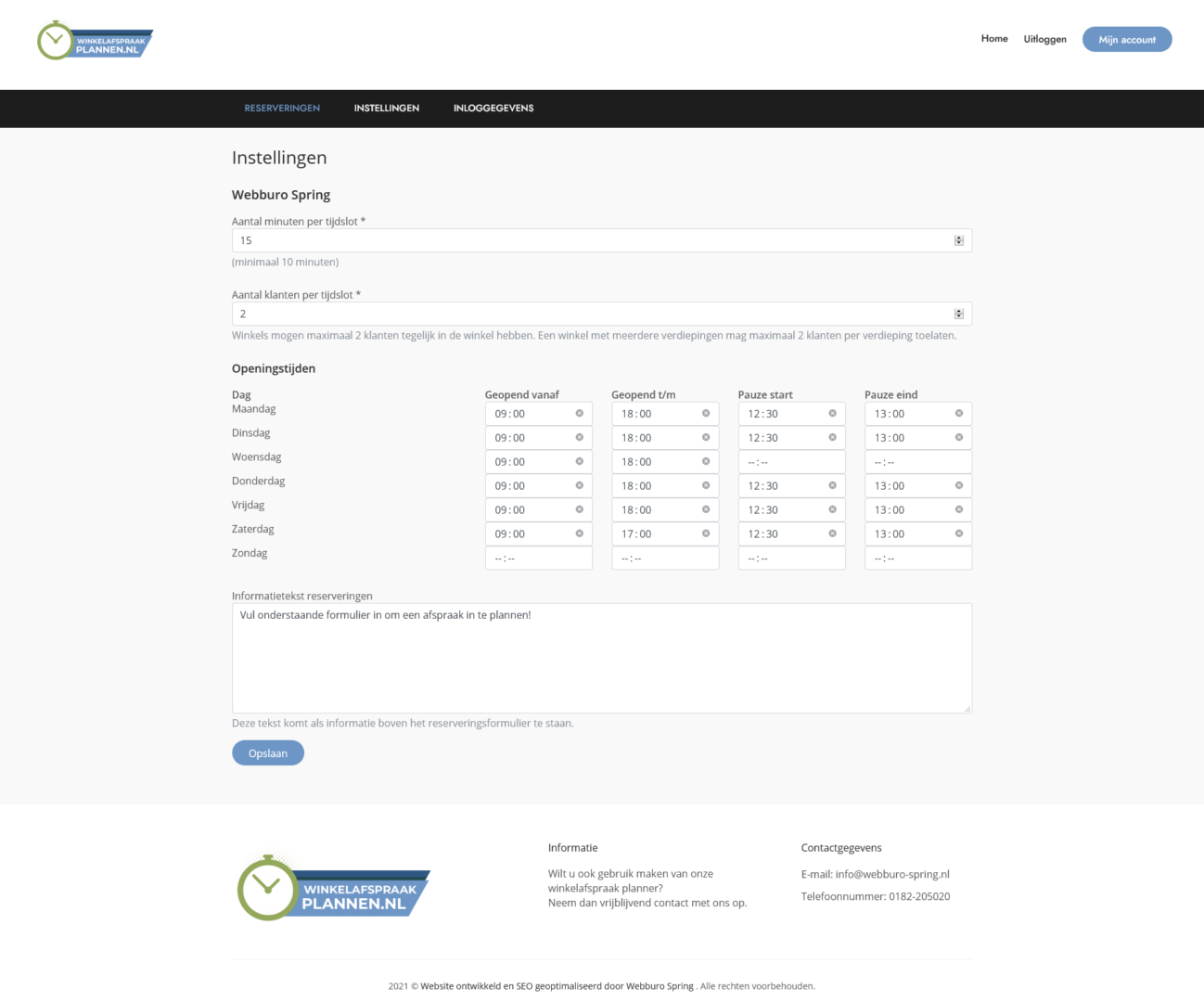This screenshot has width=1204, height=1002.
Task: Clear Vrijdag pause end 13:00
Action: 959,510
